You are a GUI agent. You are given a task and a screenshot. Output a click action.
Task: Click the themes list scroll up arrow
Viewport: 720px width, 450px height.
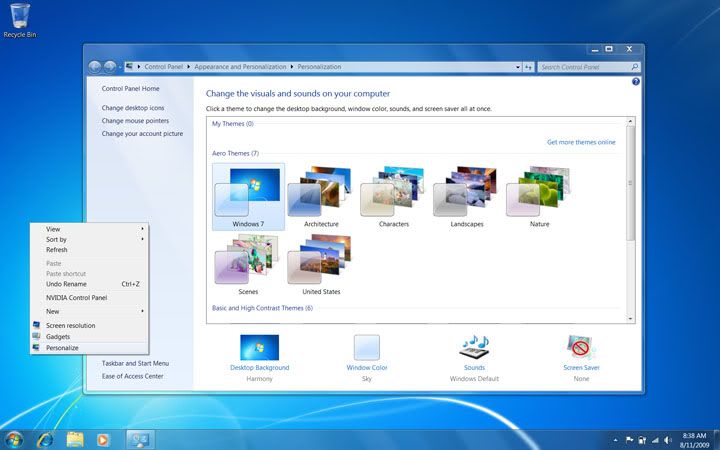tap(630, 121)
